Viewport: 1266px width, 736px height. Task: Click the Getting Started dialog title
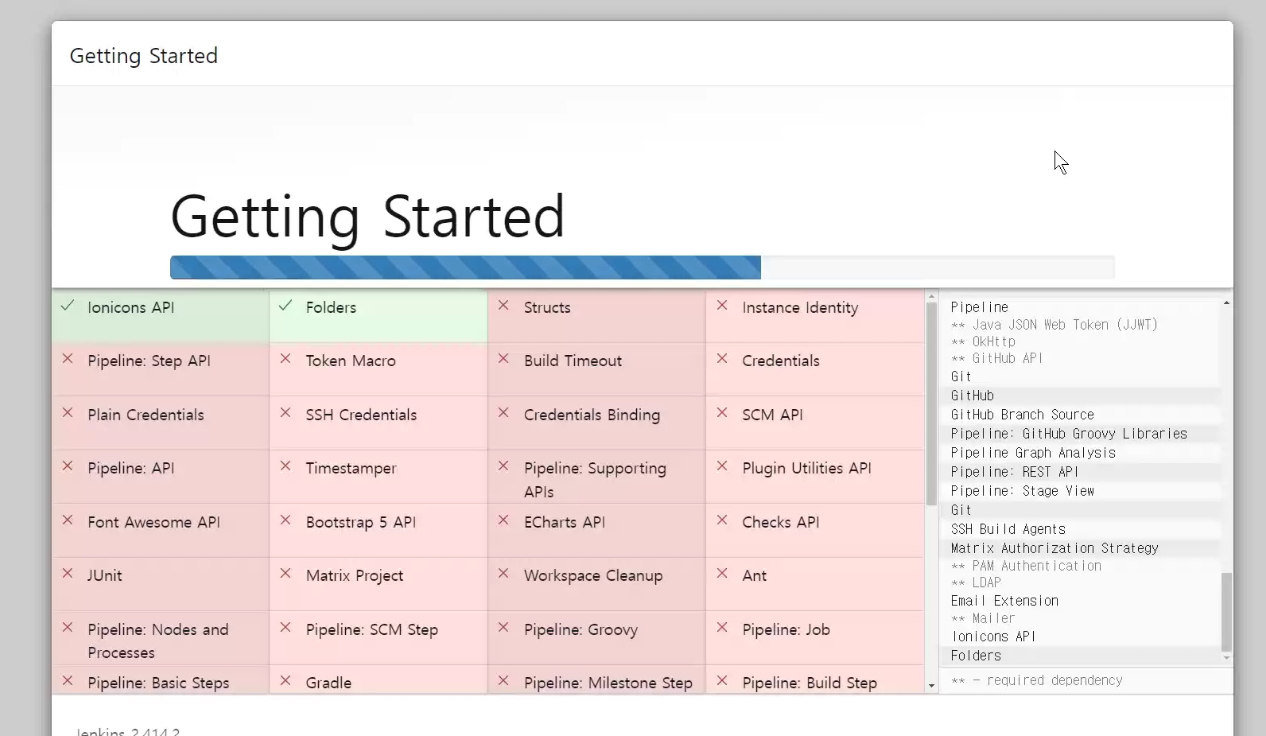(x=143, y=56)
